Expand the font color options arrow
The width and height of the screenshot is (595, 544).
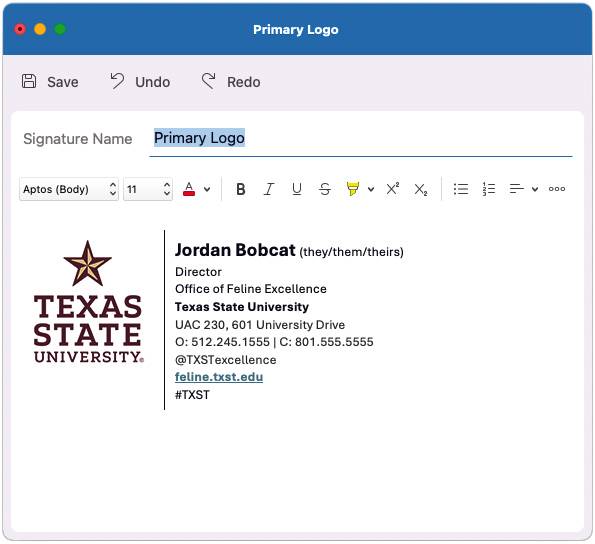pyautogui.click(x=207, y=189)
